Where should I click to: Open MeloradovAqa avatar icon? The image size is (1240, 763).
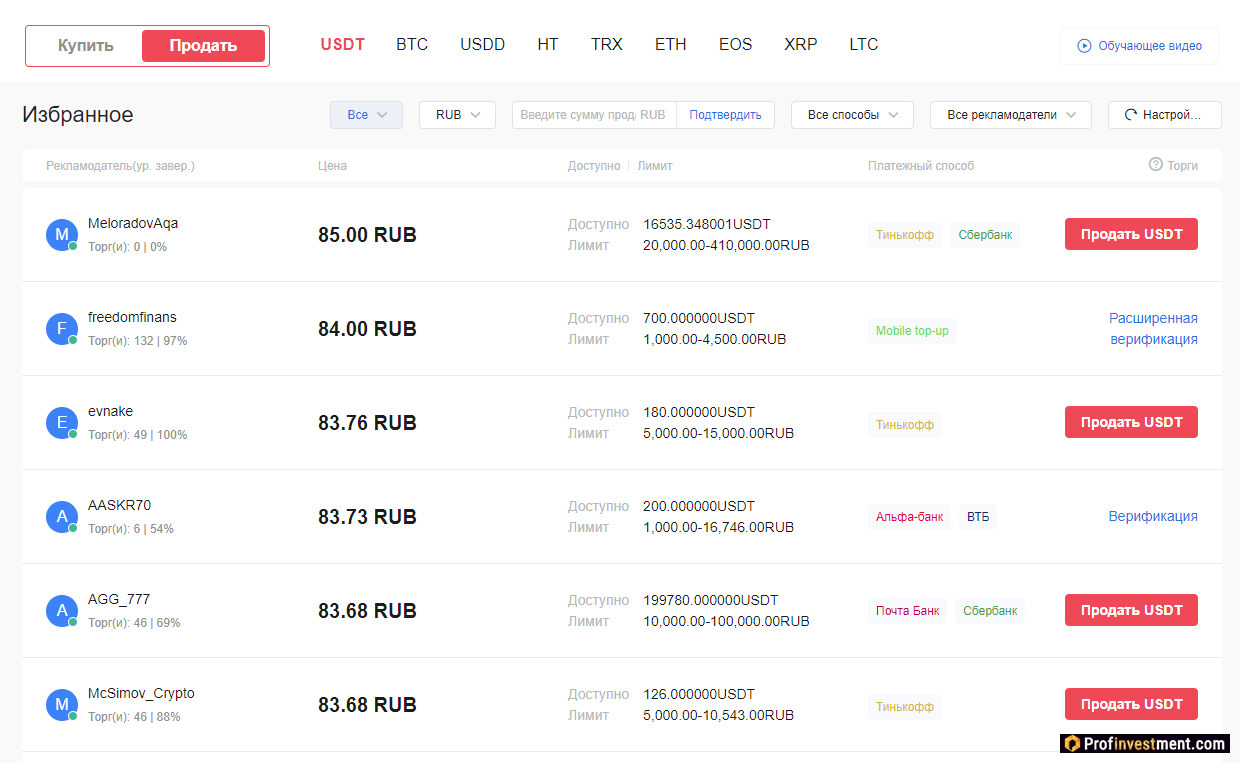point(62,235)
